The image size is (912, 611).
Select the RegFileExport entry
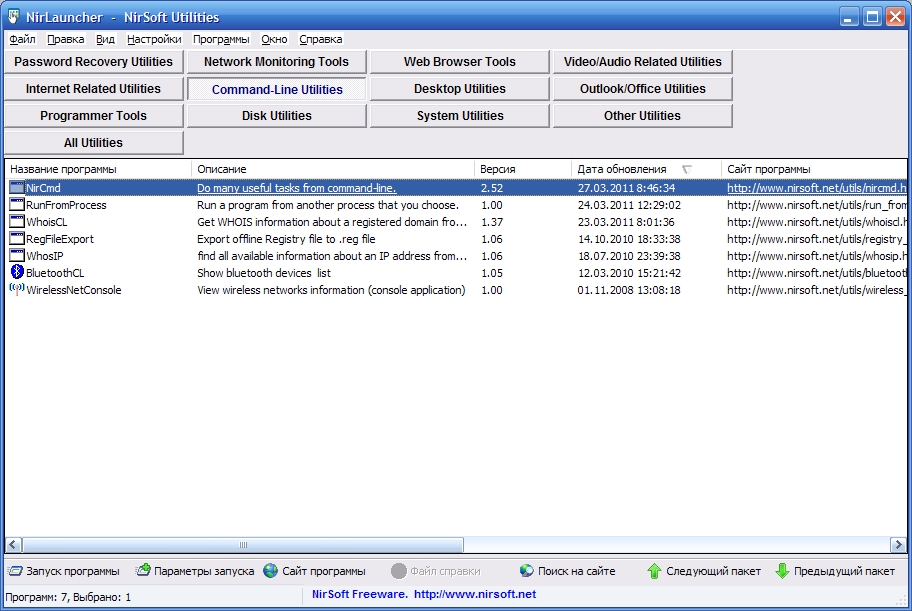pos(60,239)
